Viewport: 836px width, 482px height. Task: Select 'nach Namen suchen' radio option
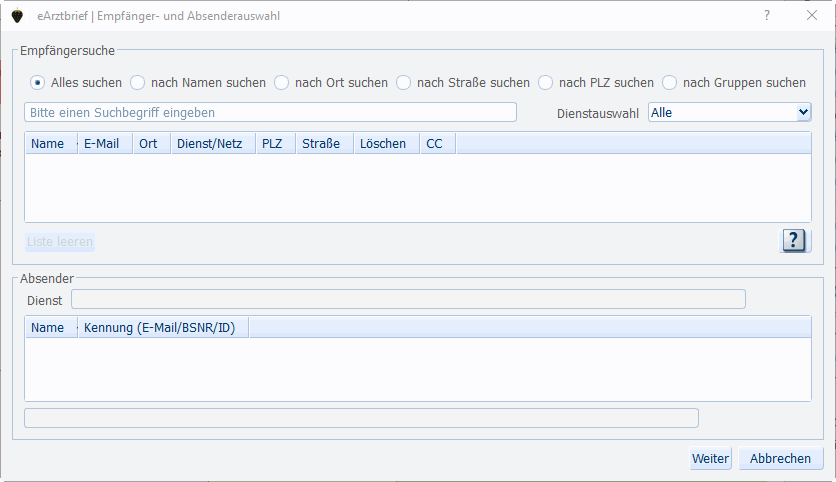(x=138, y=83)
